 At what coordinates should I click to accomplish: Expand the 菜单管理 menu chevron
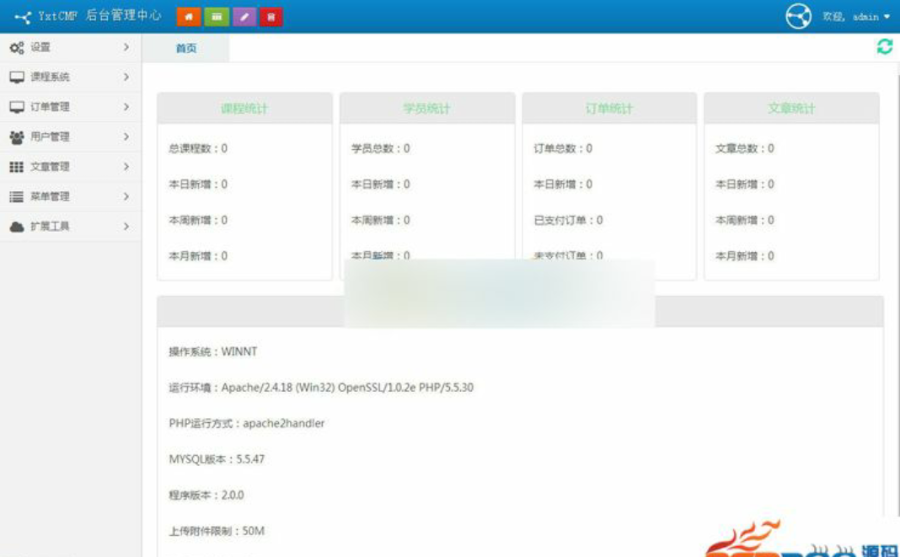click(x=126, y=196)
